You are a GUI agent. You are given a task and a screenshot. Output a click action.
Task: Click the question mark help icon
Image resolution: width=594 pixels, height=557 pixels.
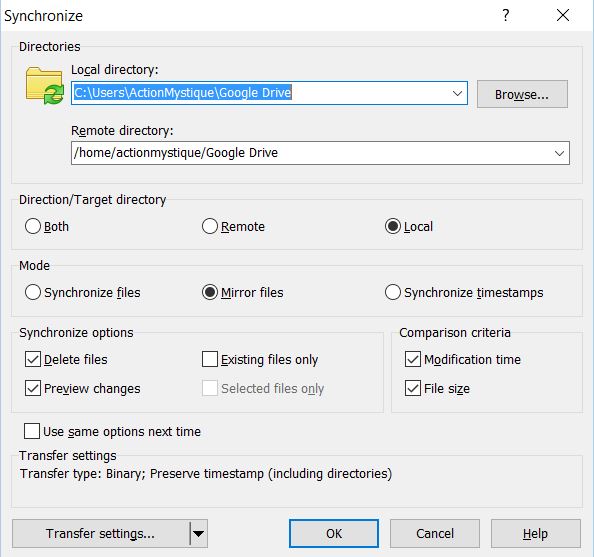[506, 16]
